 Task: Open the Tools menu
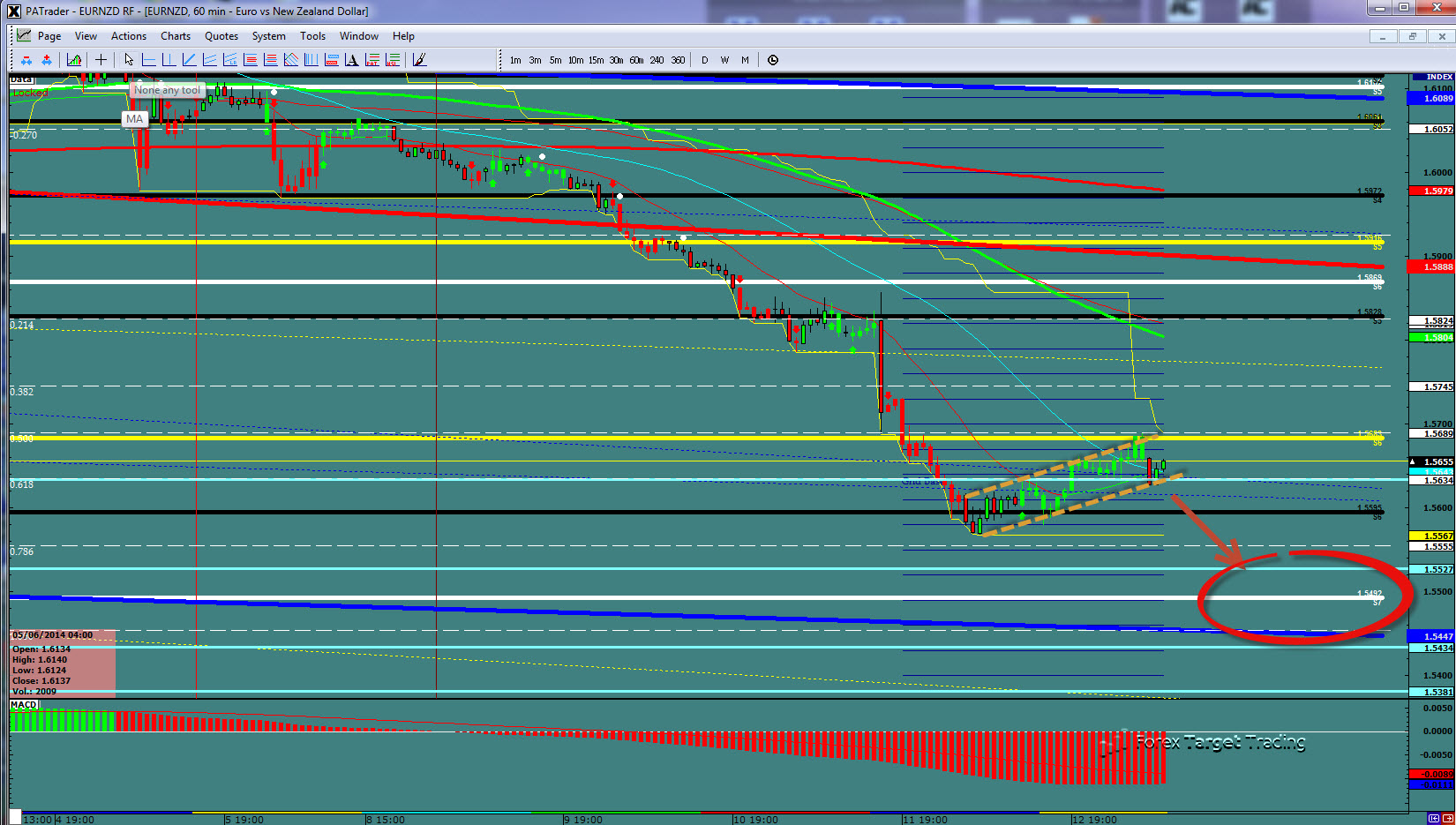[312, 36]
